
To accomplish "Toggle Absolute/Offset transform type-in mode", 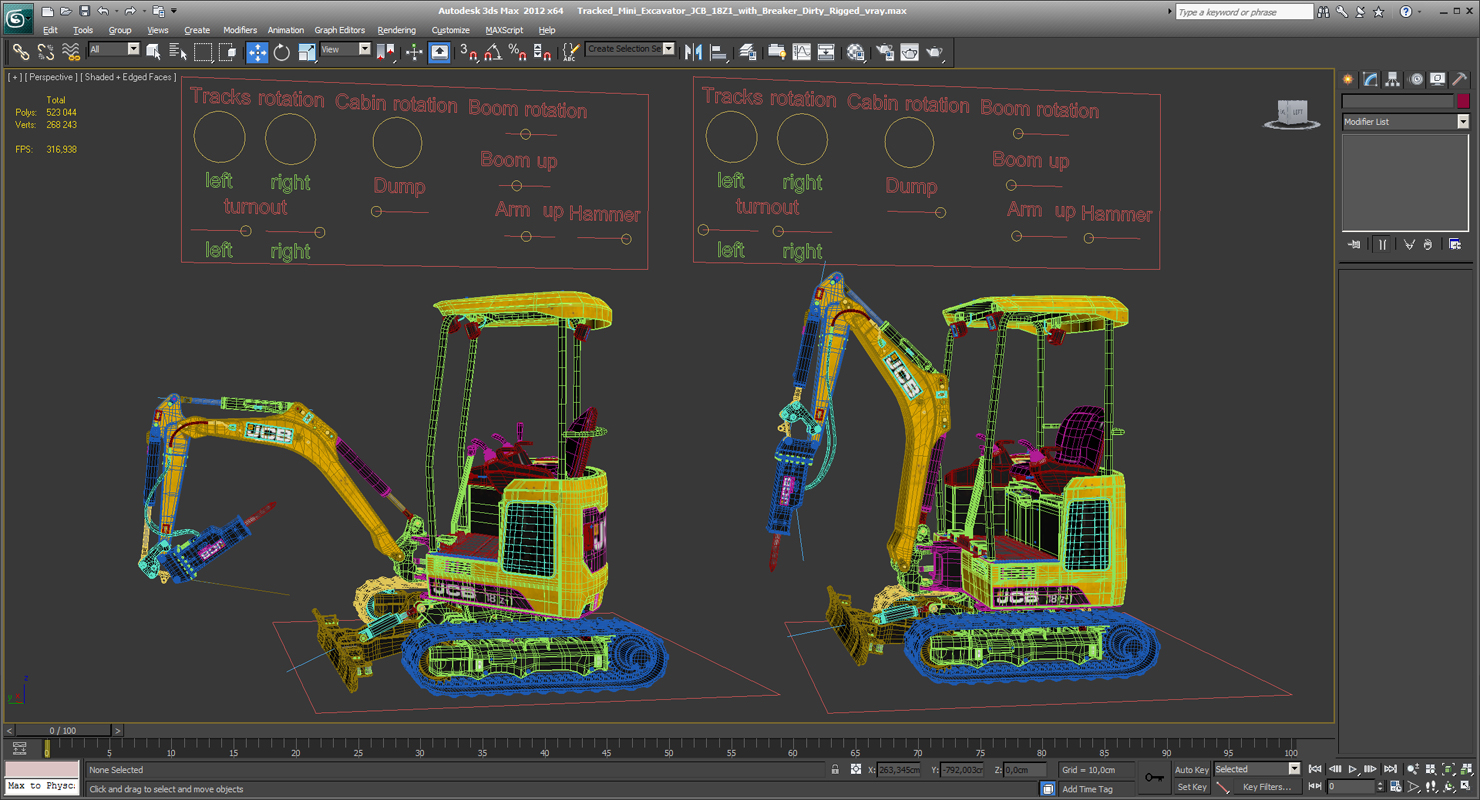I will [856, 769].
